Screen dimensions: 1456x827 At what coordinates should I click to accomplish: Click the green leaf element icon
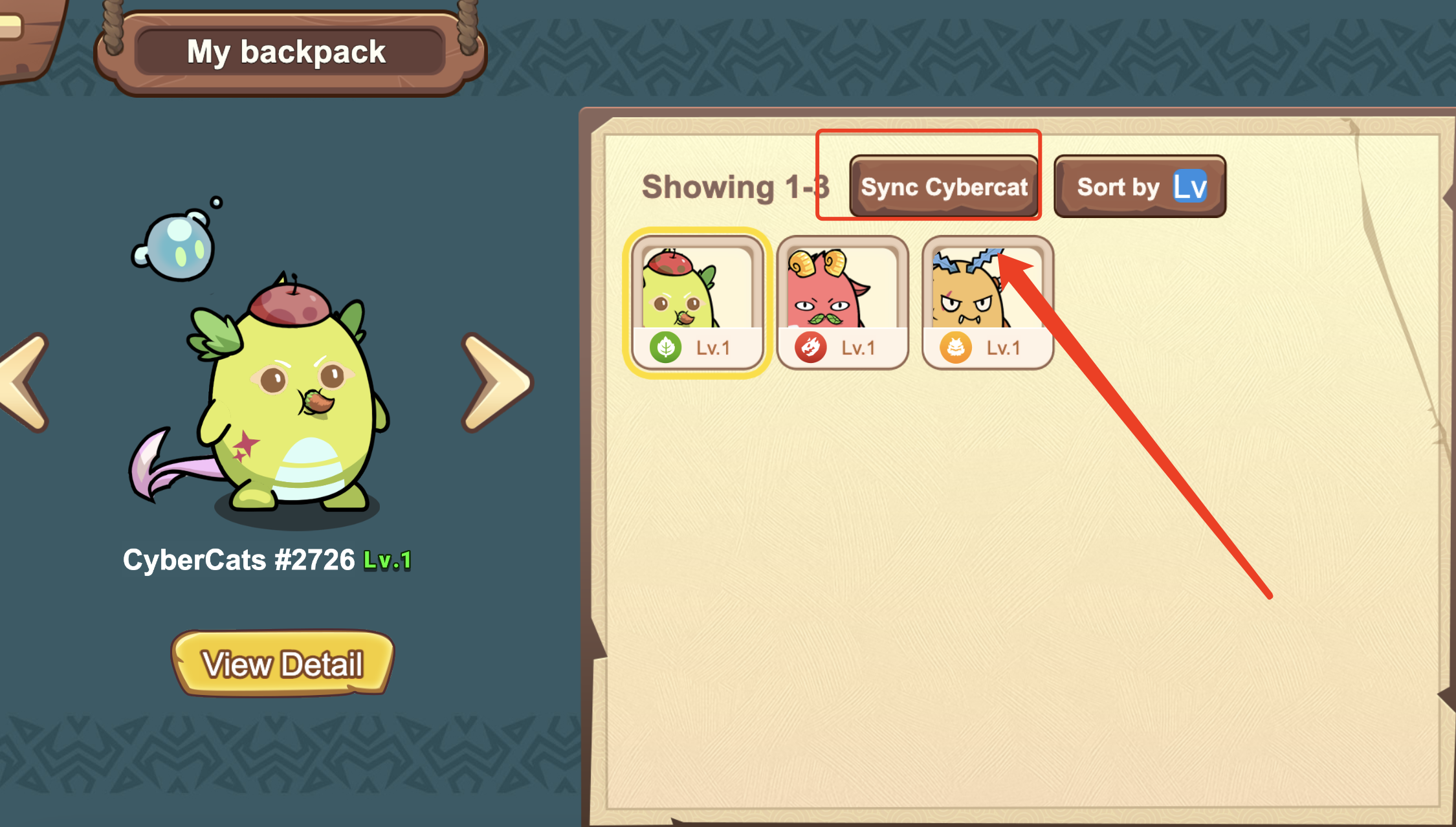(x=666, y=347)
